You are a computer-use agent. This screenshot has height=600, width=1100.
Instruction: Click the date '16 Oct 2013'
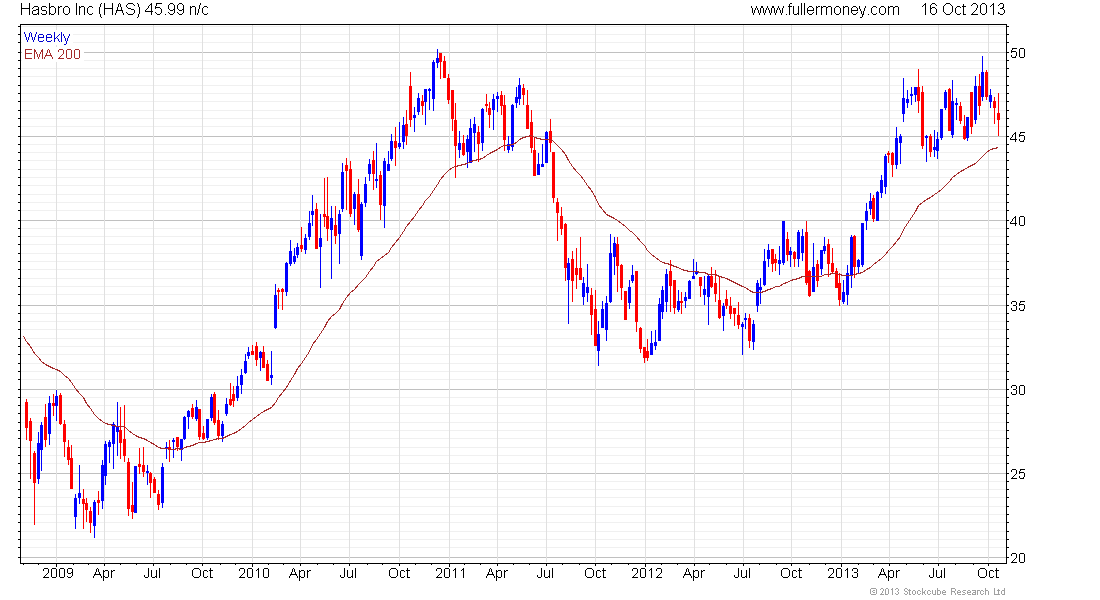962,10
